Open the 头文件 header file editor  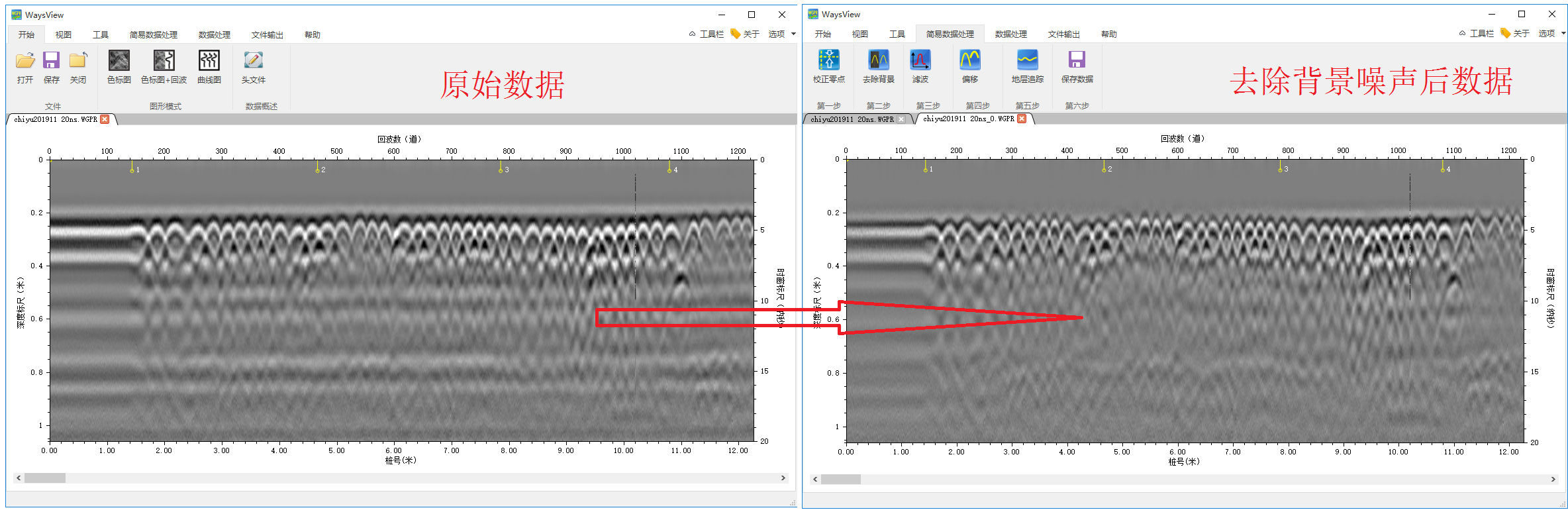click(253, 66)
